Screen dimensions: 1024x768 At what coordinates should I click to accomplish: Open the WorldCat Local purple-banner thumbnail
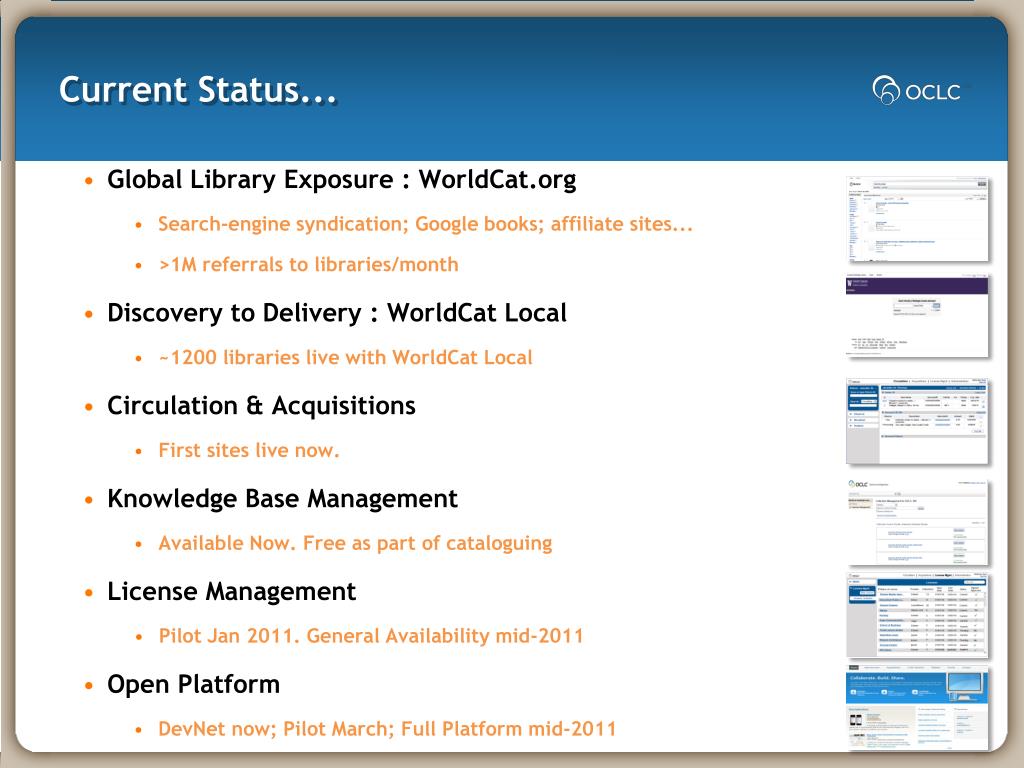click(x=917, y=315)
